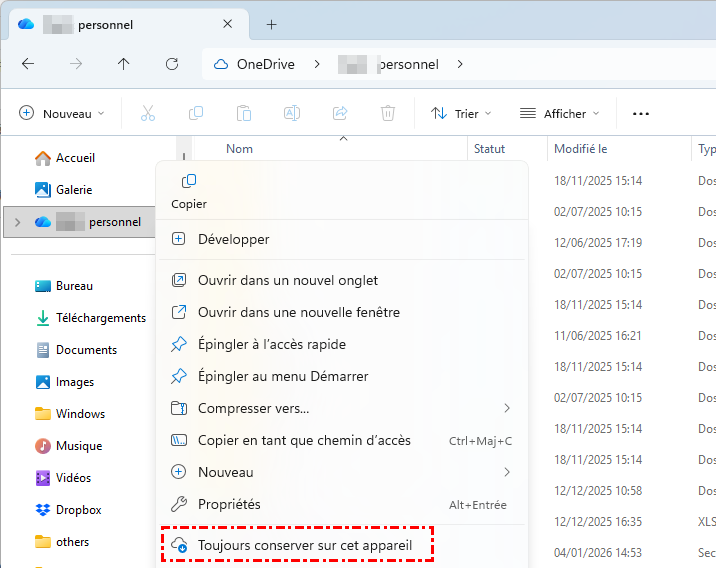Image resolution: width=716 pixels, height=568 pixels.
Task: Click the Back navigation arrow
Action: point(28,64)
